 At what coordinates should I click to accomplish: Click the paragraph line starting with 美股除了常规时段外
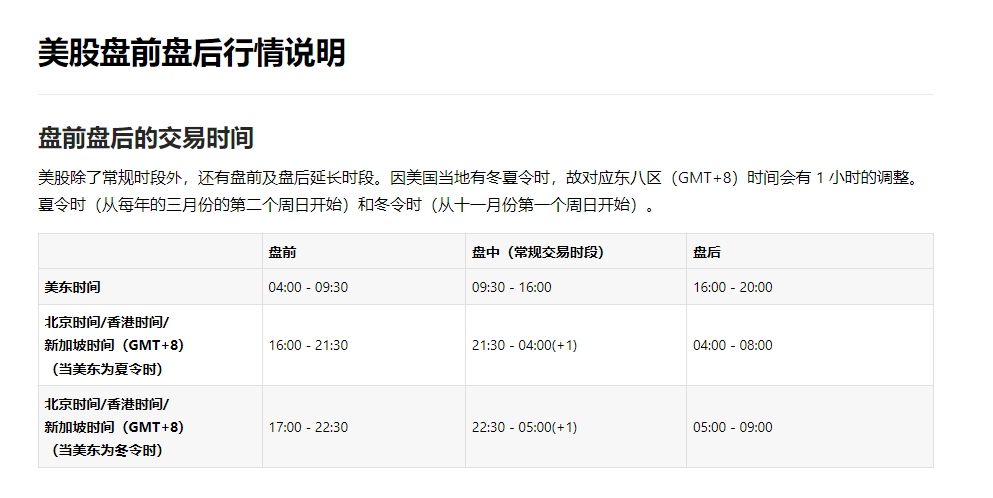(x=477, y=178)
